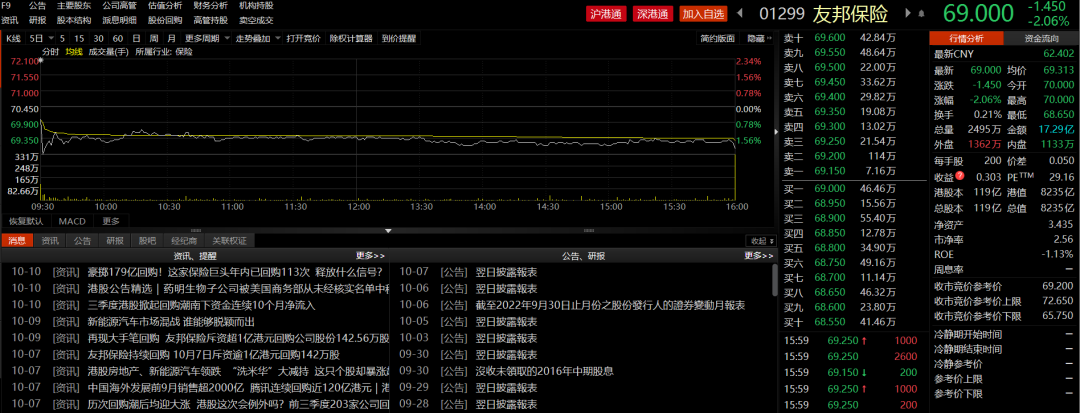This screenshot has width=1080, height=413.
Task: Select the 股吧 tab
Action: (147, 240)
